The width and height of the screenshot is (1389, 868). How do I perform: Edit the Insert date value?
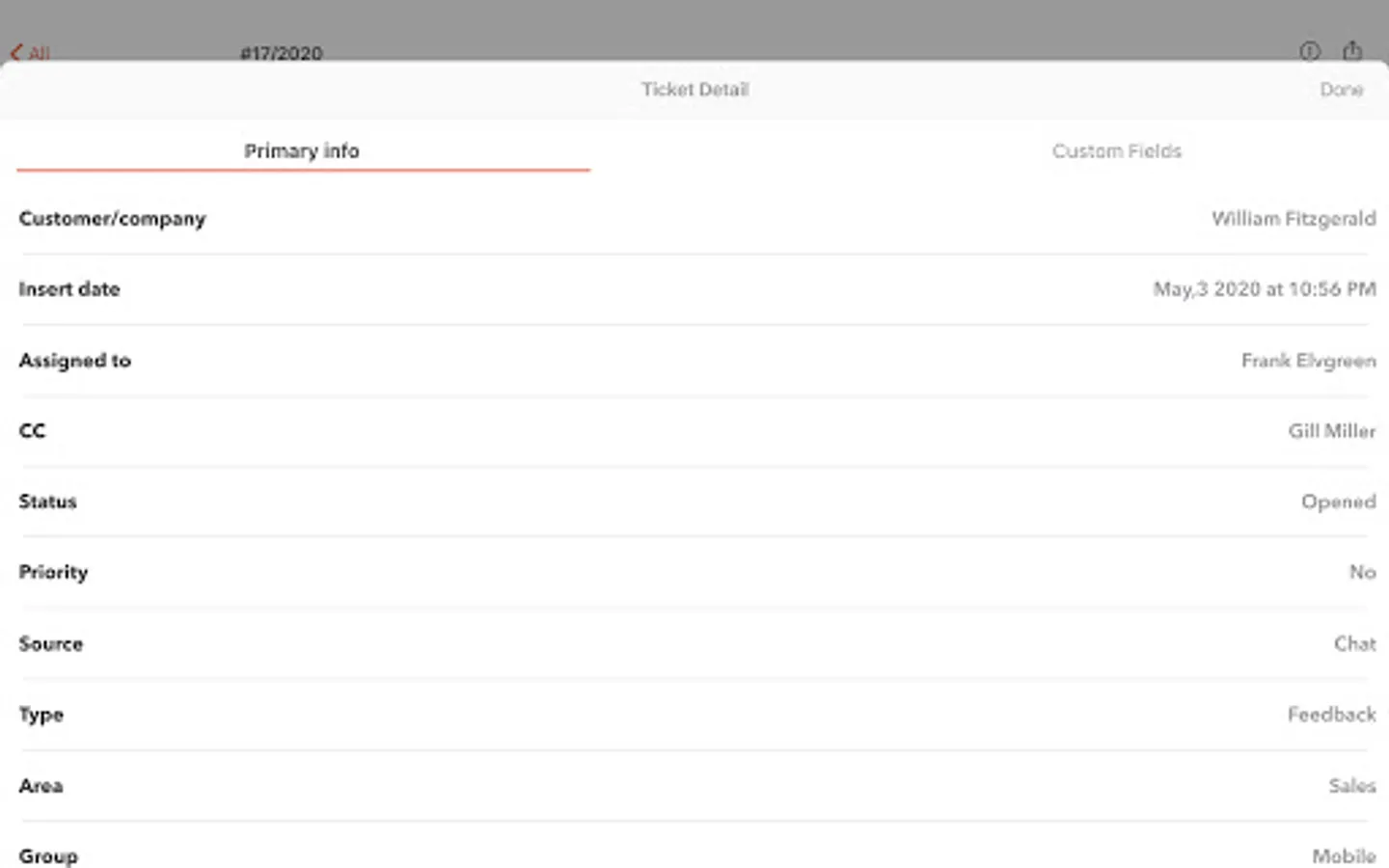[1264, 289]
